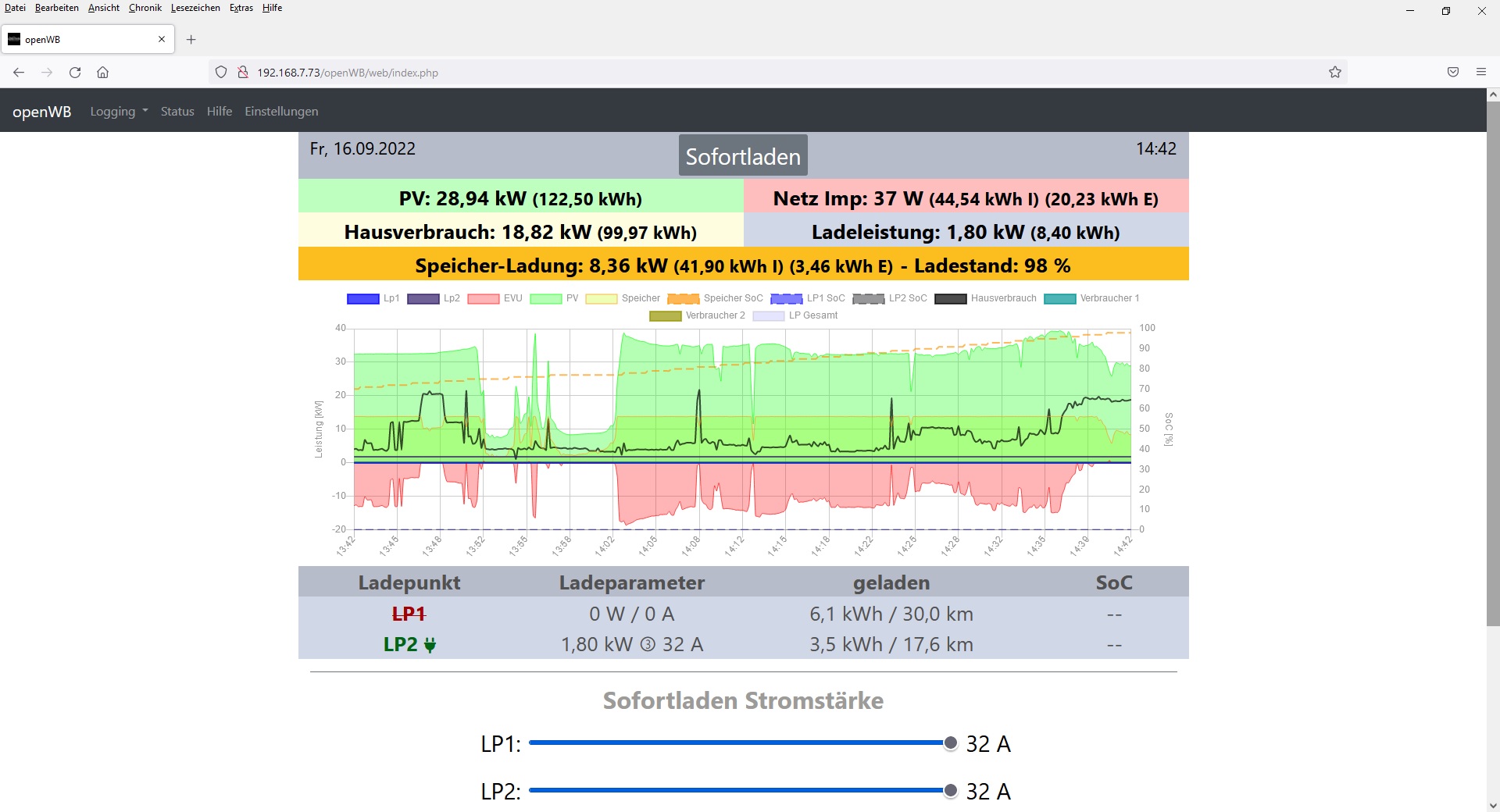Viewport: 1500px width, 812px height.
Task: Open the Lesezeichen menu
Action: [195, 8]
